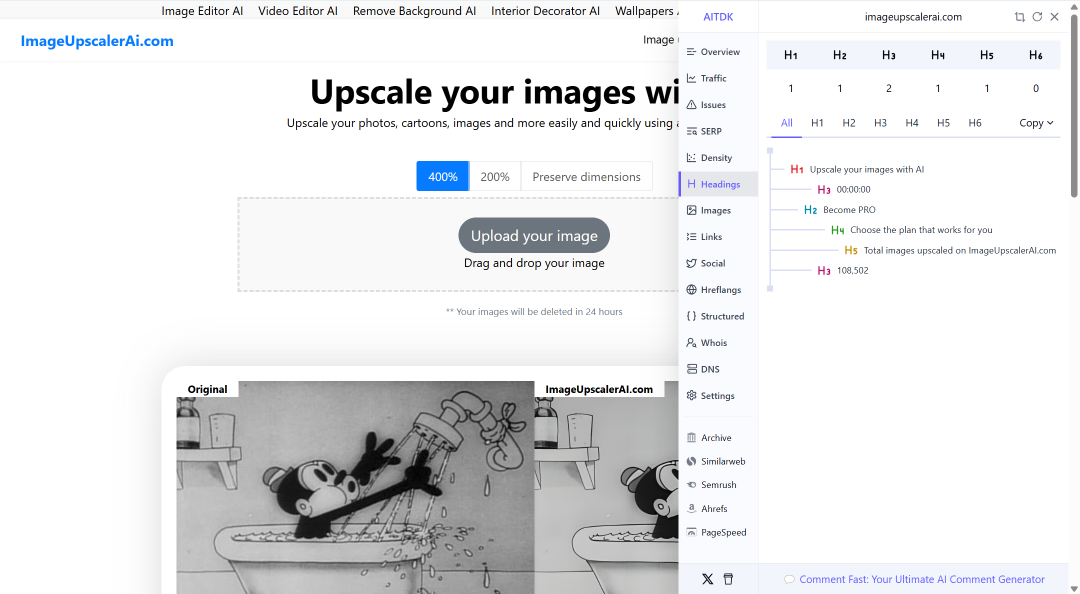The width and height of the screenshot is (1080, 594).
Task: Switch to the All headings tab
Action: 787,123
